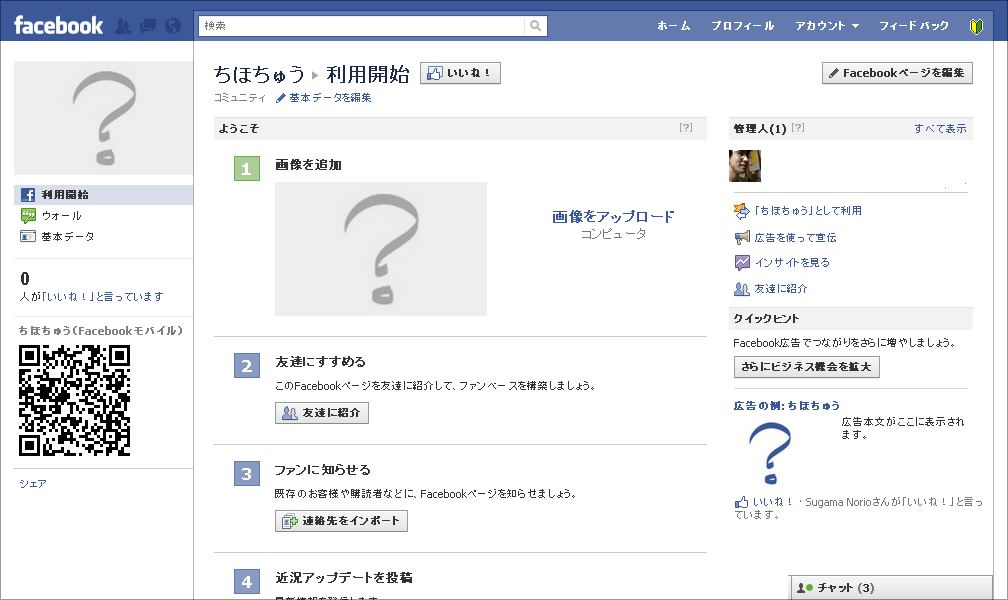Click the administrator profile photo

(745, 166)
